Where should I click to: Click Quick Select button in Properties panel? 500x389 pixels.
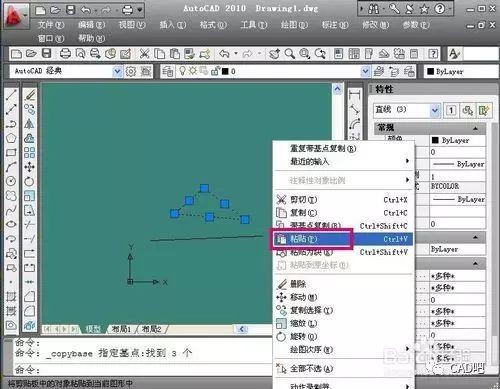tap(484, 110)
